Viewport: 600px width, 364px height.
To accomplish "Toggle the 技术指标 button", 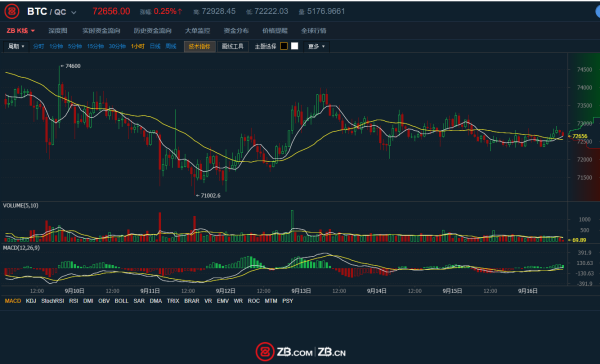I will pyautogui.click(x=200, y=46).
